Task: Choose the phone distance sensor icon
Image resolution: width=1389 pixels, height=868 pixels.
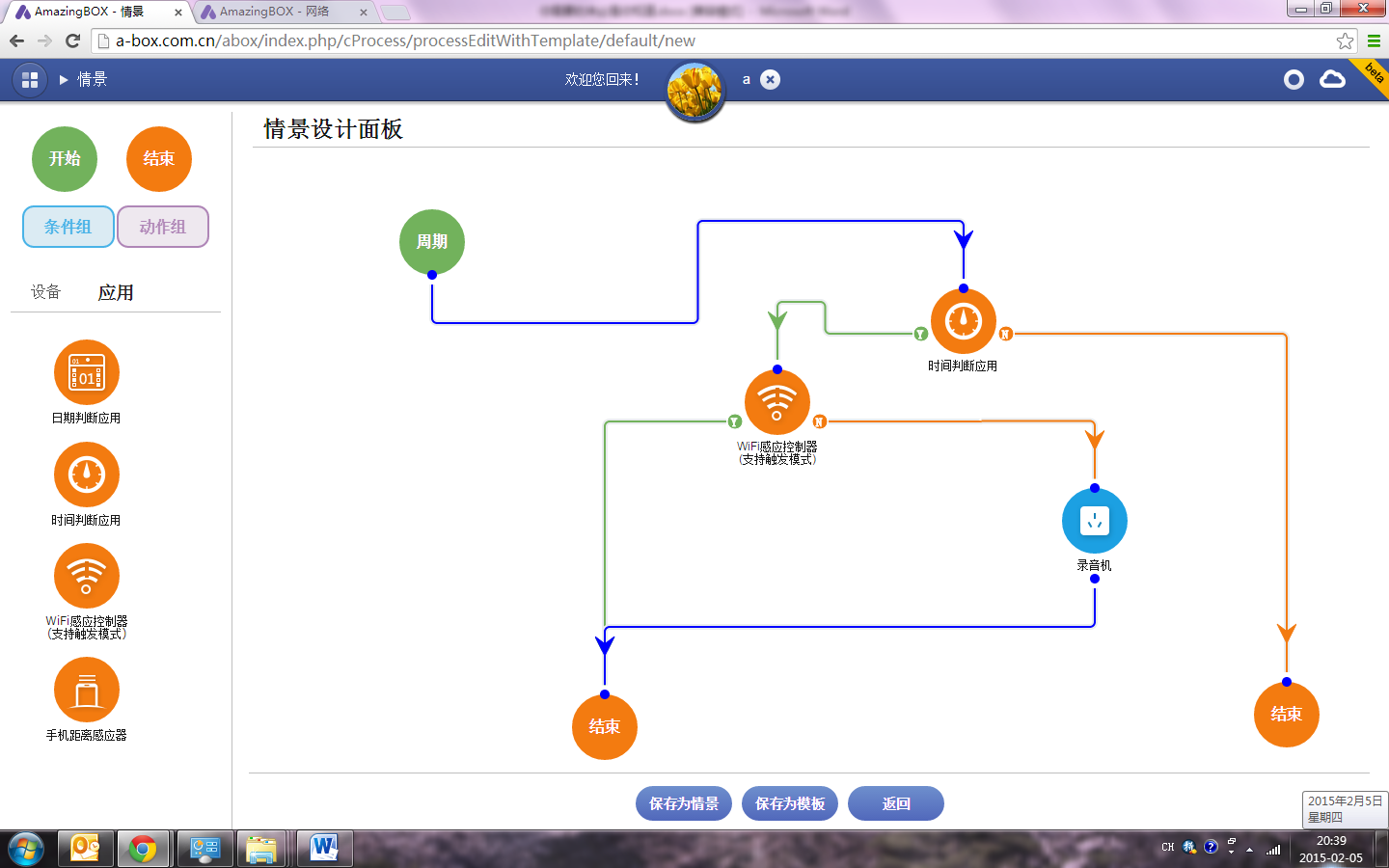Action: coord(87,690)
